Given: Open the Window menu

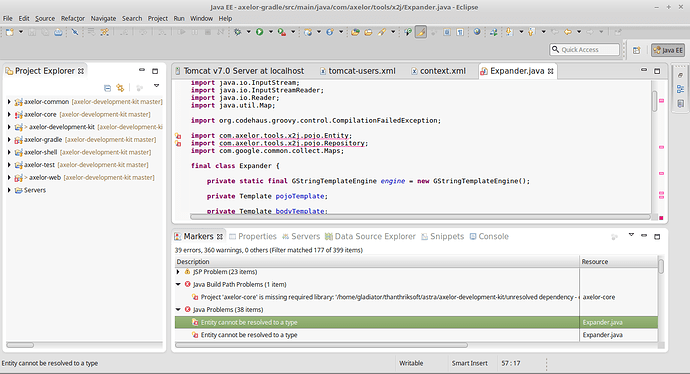Looking at the screenshot, I should click(x=201, y=18).
